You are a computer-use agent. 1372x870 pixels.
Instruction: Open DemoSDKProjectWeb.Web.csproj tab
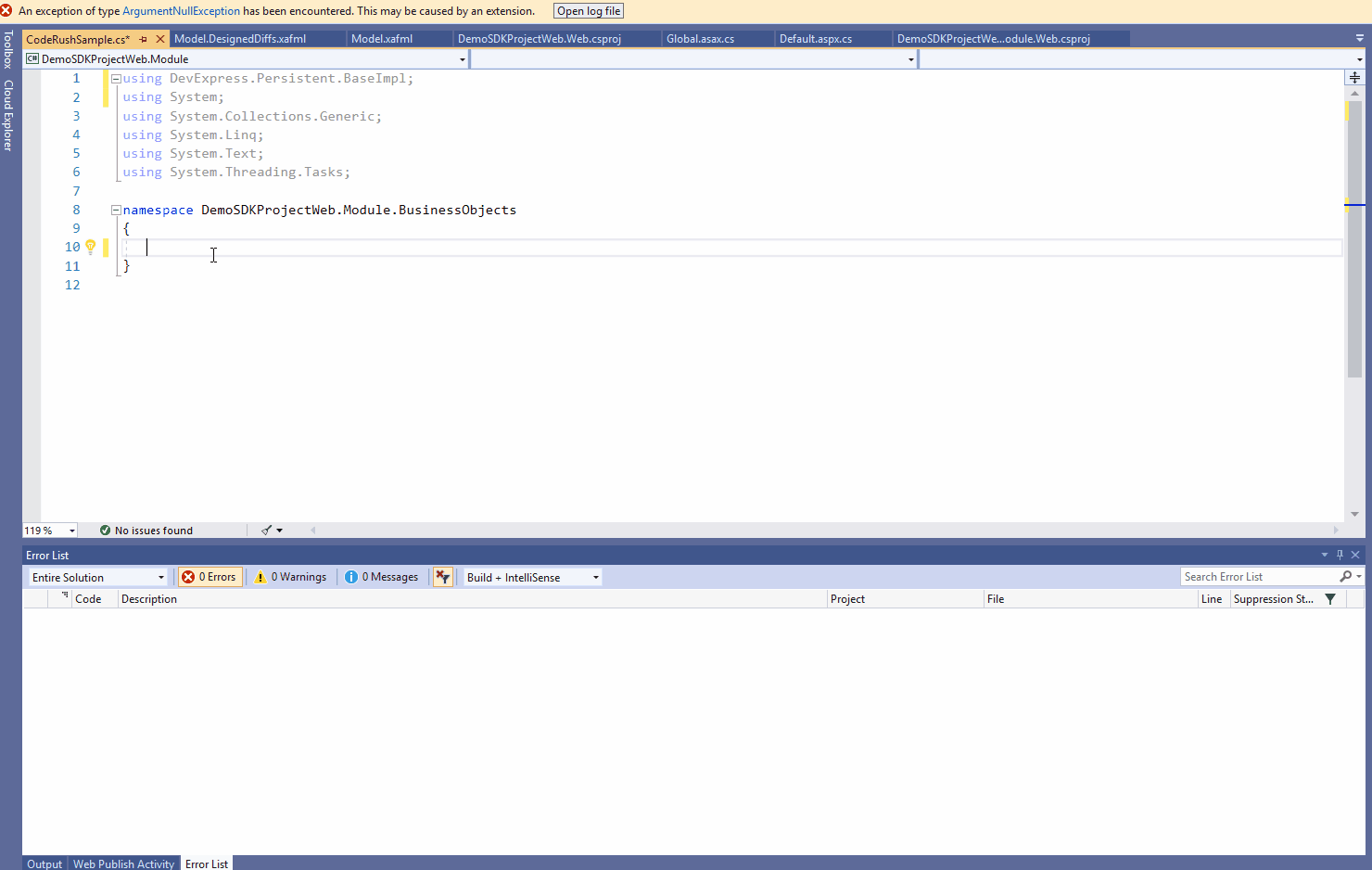click(x=540, y=39)
